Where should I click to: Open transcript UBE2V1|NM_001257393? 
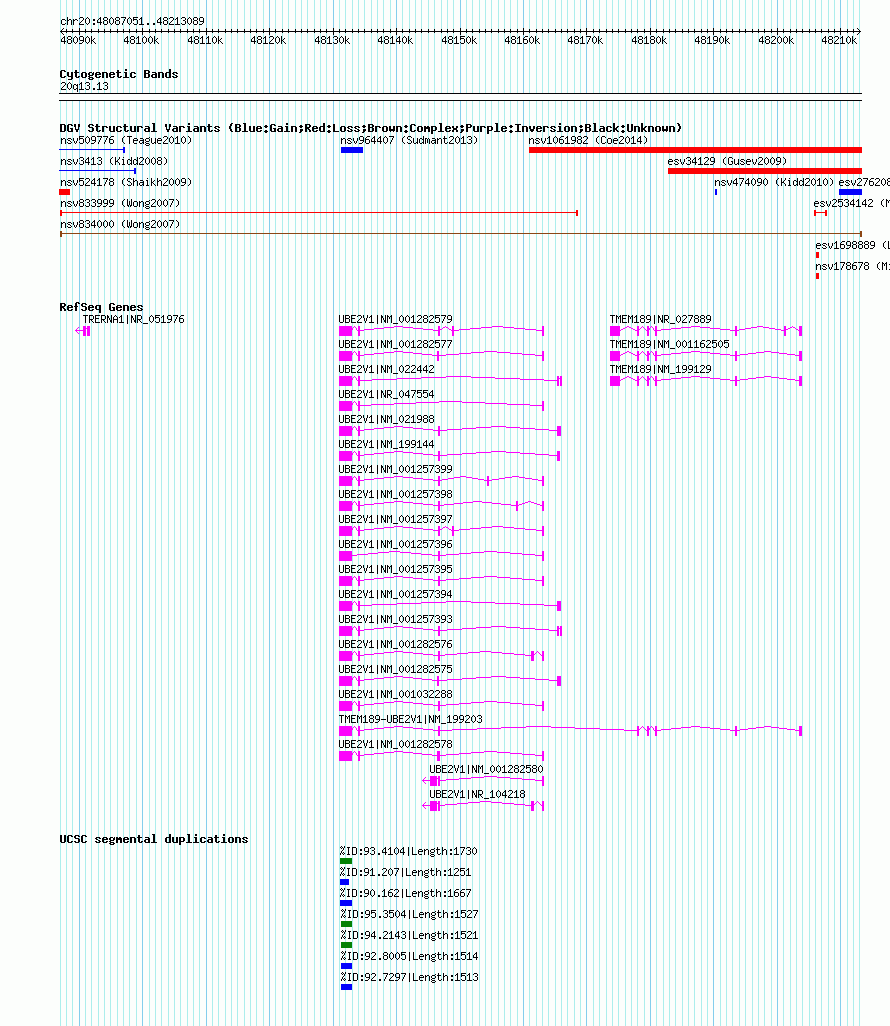click(395, 619)
